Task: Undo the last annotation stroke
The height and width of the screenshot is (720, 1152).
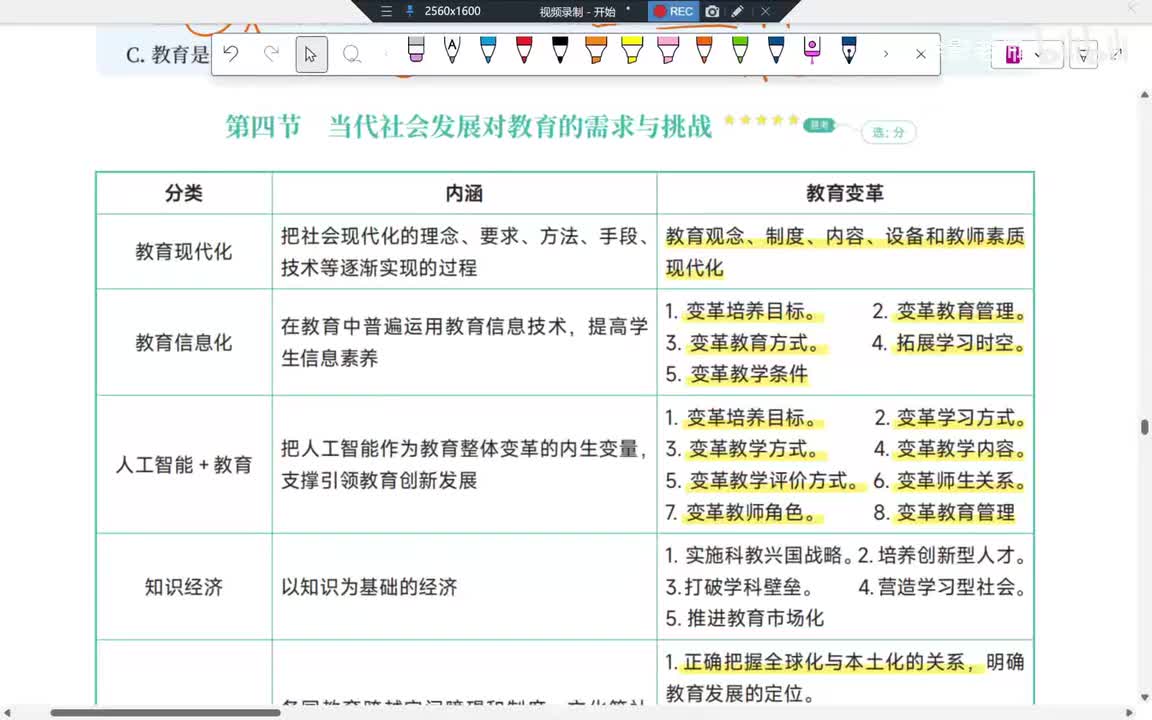Action: click(x=231, y=54)
